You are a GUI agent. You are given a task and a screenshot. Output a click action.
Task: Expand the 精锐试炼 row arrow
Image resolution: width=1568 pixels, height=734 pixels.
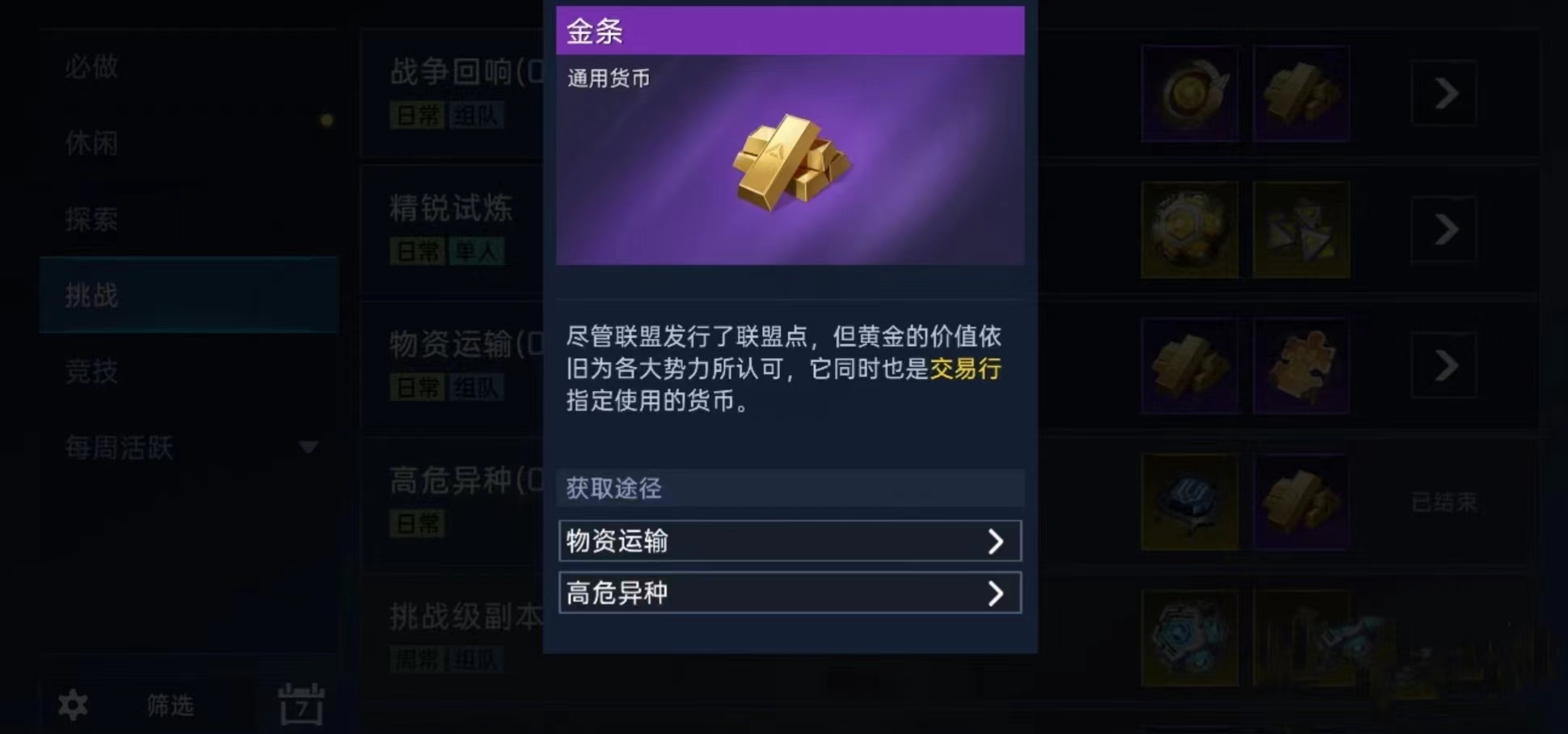click(x=1444, y=230)
